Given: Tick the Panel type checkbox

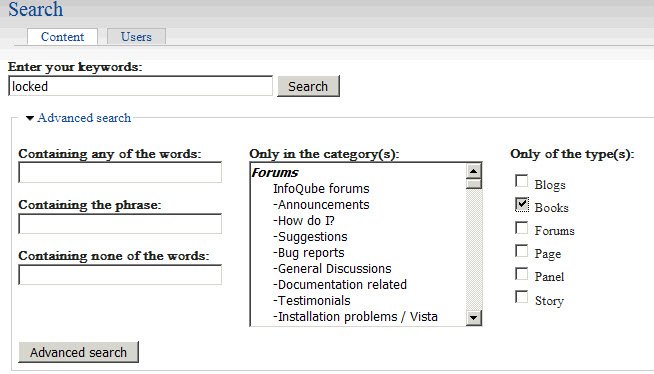Looking at the screenshot, I should (x=521, y=274).
